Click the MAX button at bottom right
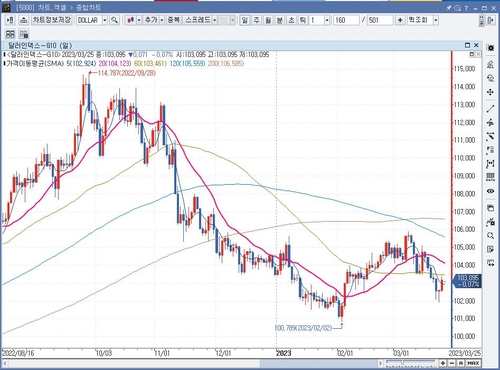This screenshot has width=500, height=370. coord(474,363)
